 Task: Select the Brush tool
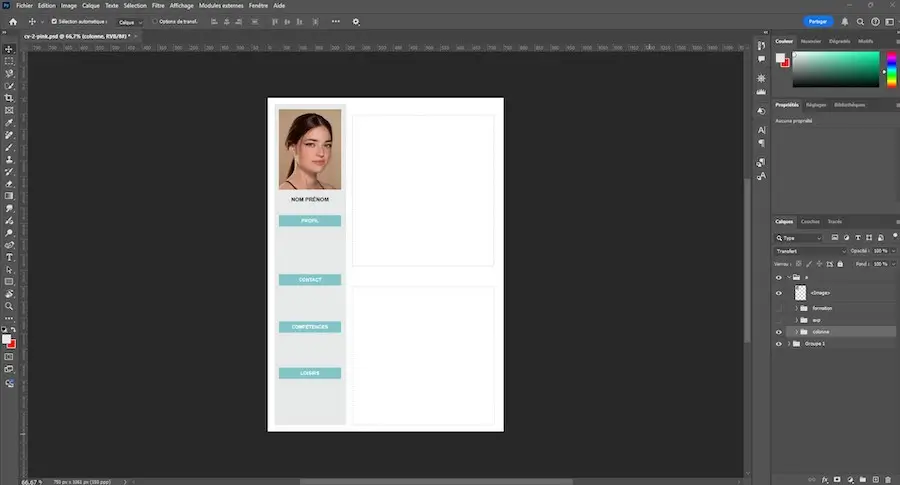9,148
